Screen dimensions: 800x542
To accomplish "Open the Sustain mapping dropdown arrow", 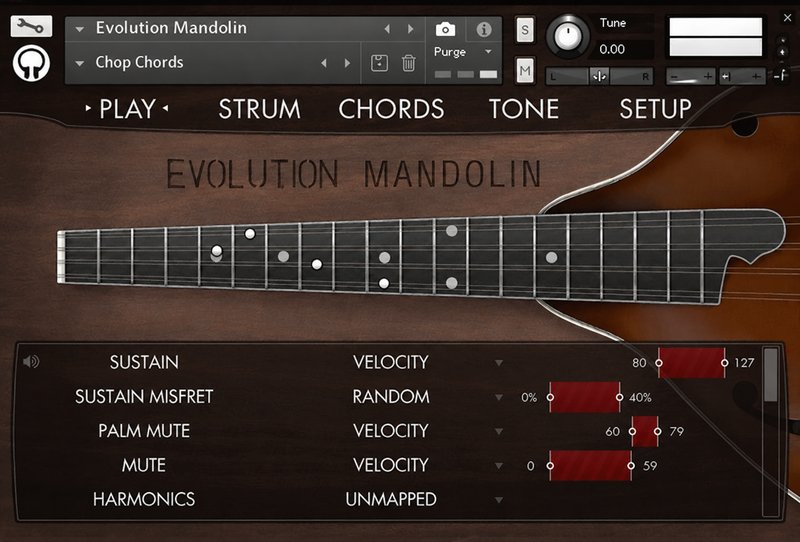I will [x=499, y=363].
